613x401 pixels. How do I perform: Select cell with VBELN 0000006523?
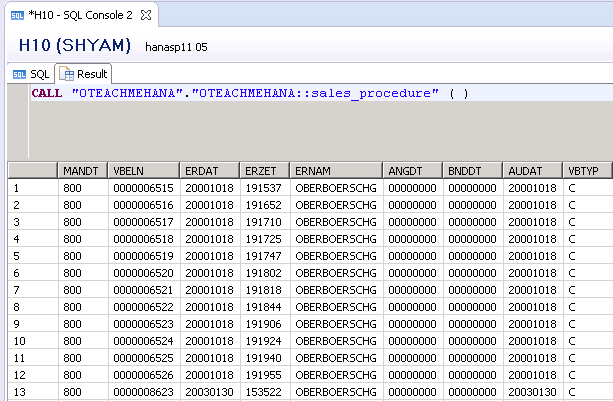(x=143, y=324)
